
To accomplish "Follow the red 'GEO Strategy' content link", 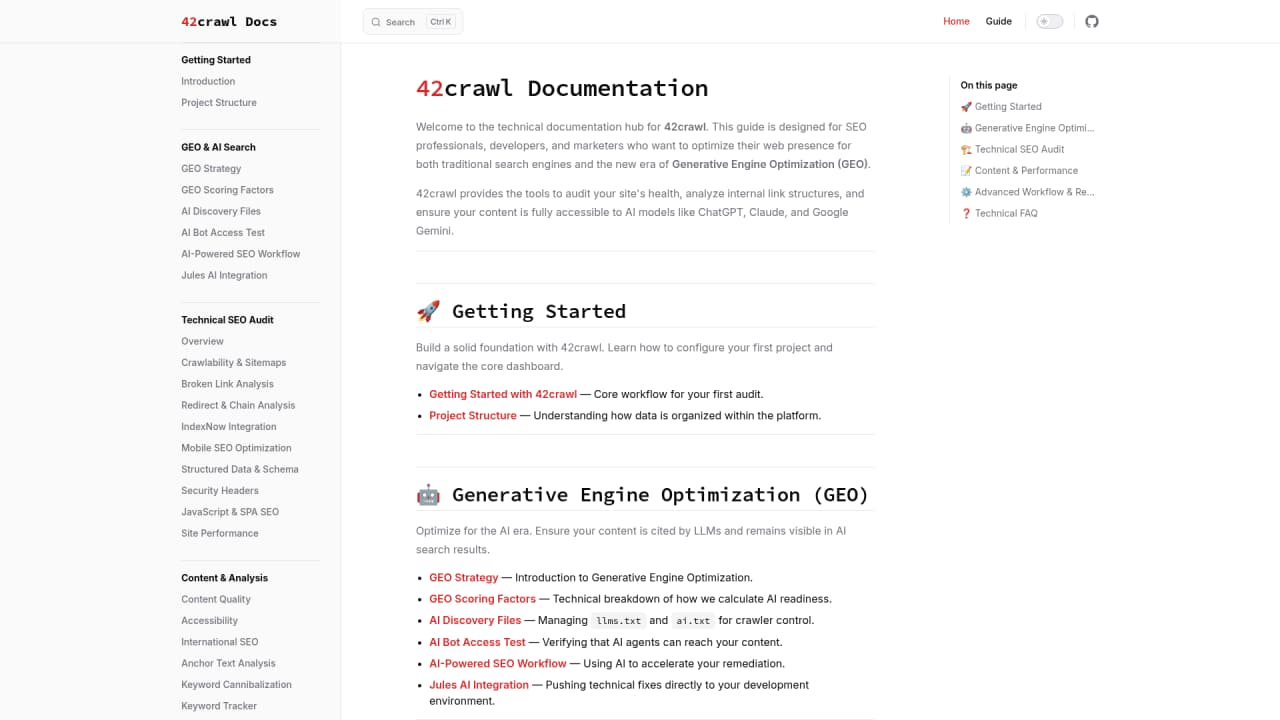I will pyautogui.click(x=463, y=578).
